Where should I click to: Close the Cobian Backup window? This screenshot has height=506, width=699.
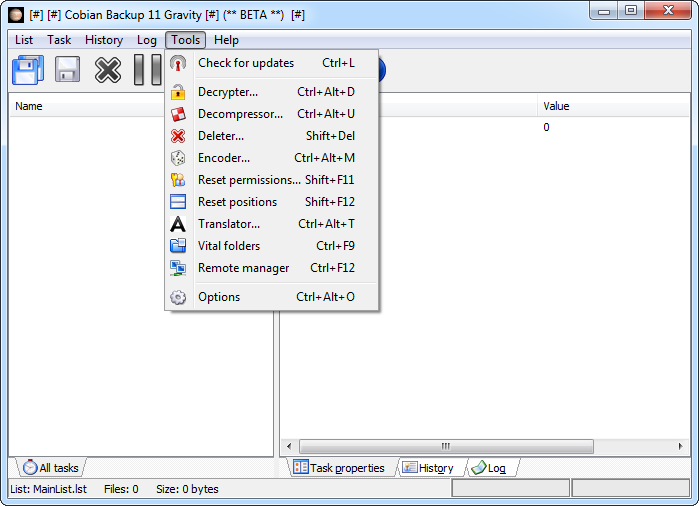(x=668, y=11)
